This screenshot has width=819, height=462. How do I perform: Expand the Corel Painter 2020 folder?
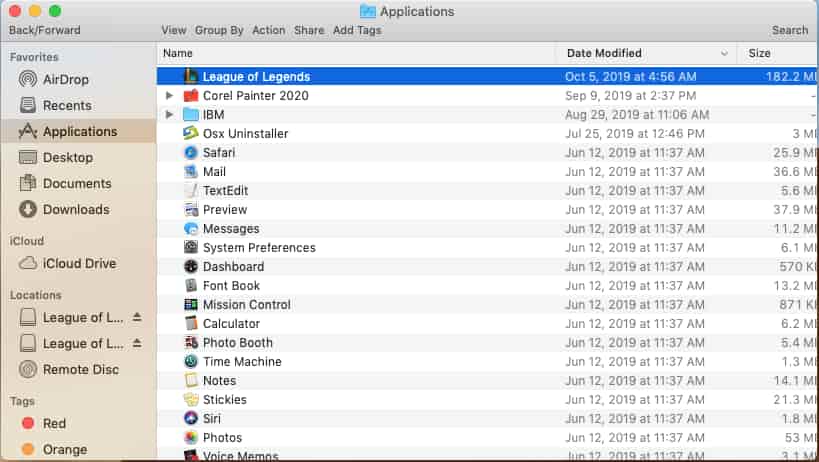click(x=169, y=96)
